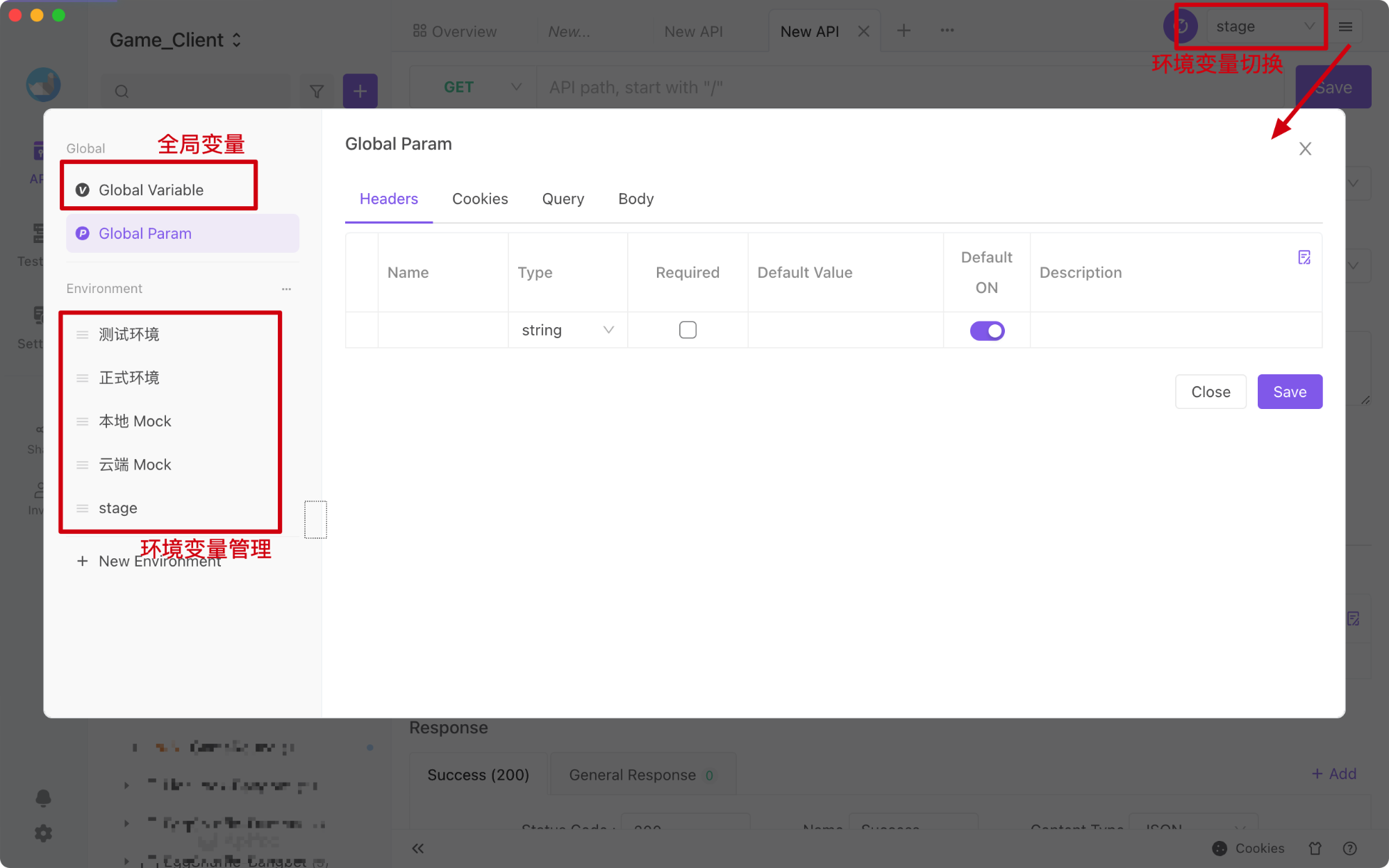The width and height of the screenshot is (1389, 868).
Task: Close the dialog with the X icon
Action: (1305, 149)
